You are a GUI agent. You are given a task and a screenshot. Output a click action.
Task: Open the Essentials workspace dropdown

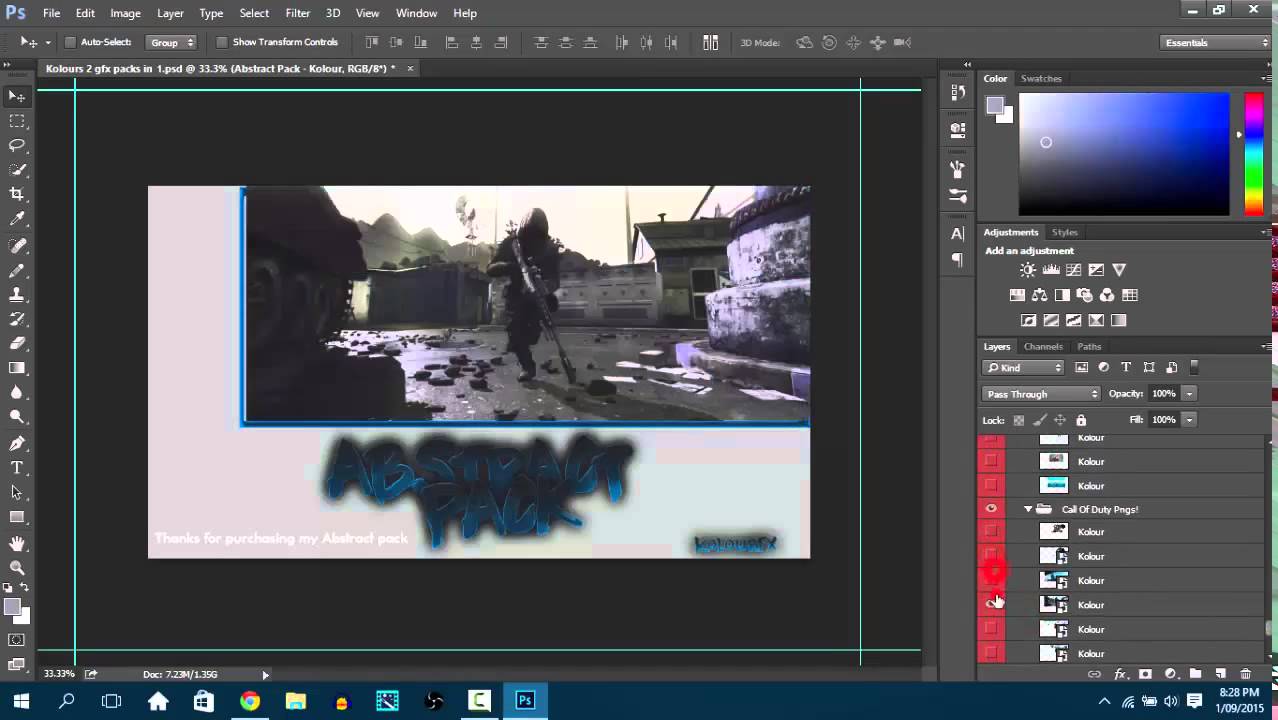[1216, 42]
